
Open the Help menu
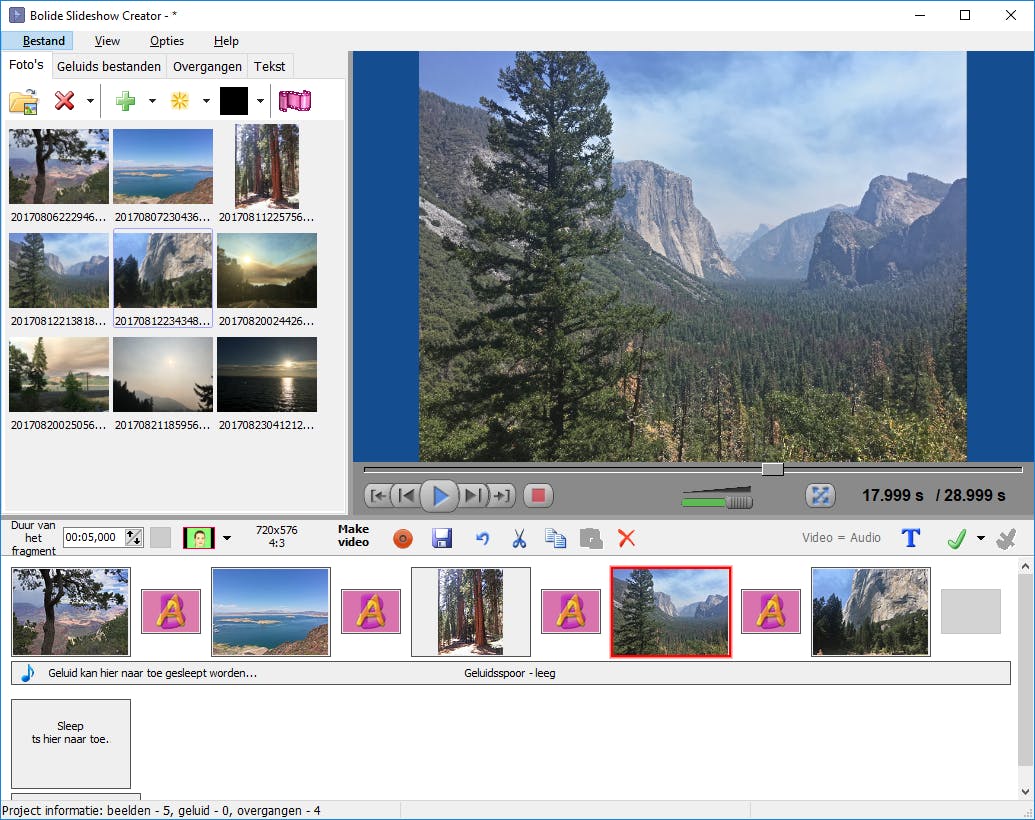point(226,41)
